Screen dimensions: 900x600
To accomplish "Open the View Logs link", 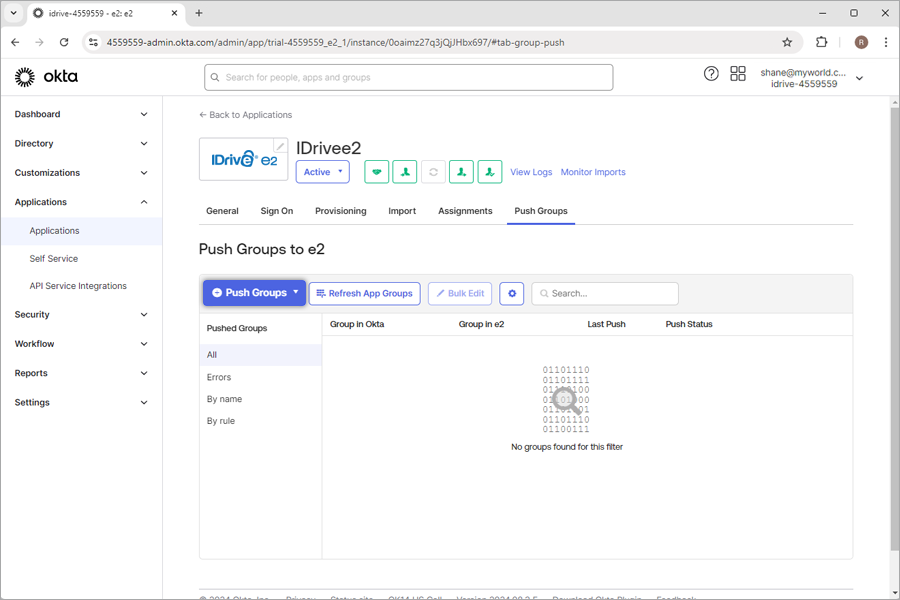I will [531, 172].
